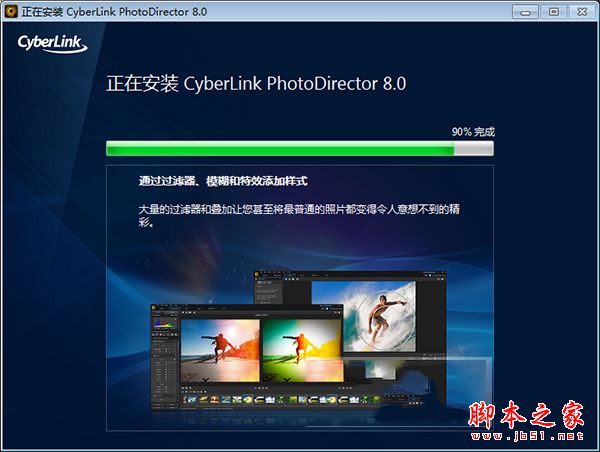Click the title '通过过滤器、模糊和特效添加样式'

[x=223, y=181]
